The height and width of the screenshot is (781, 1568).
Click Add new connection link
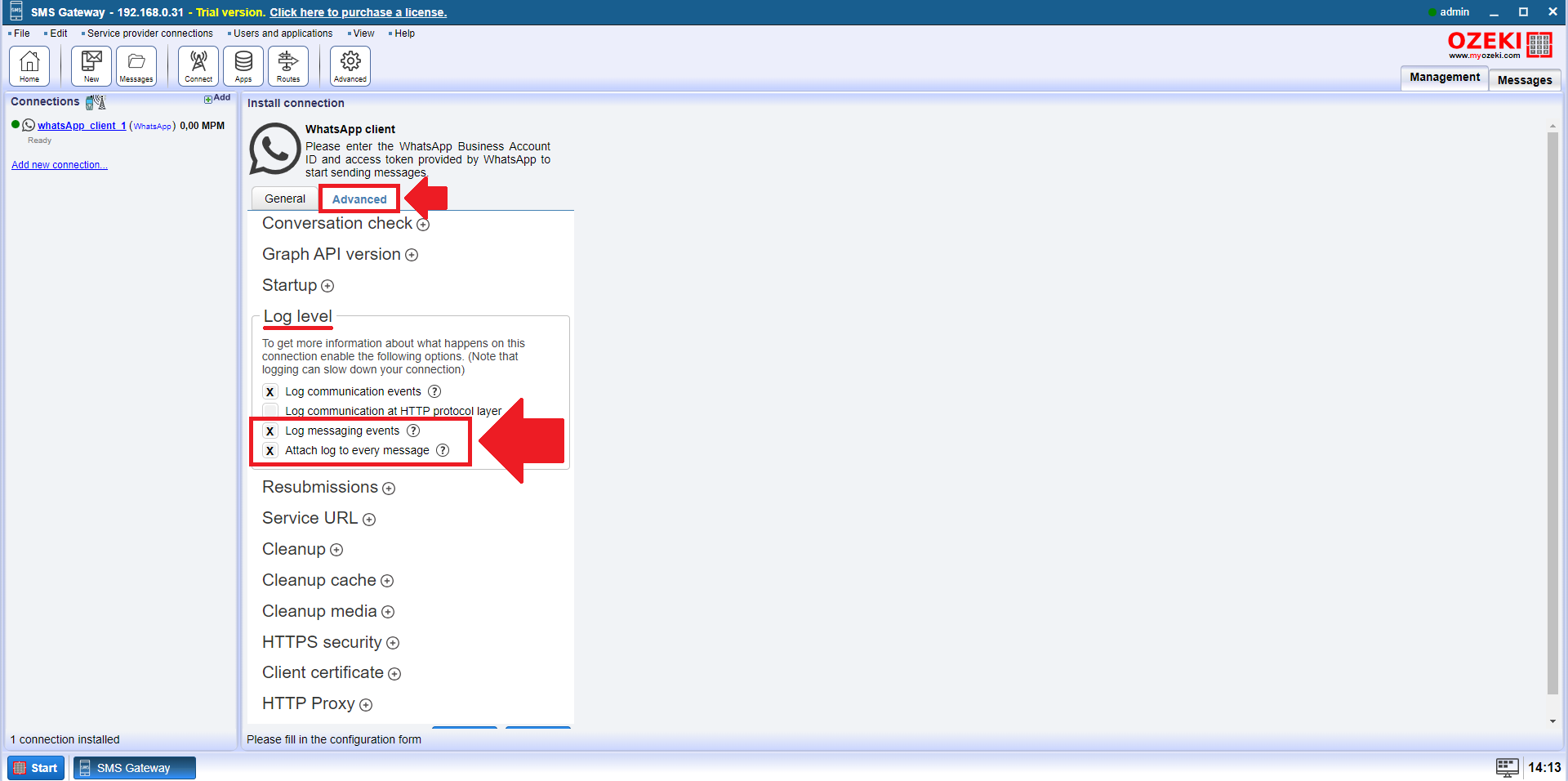(x=60, y=165)
